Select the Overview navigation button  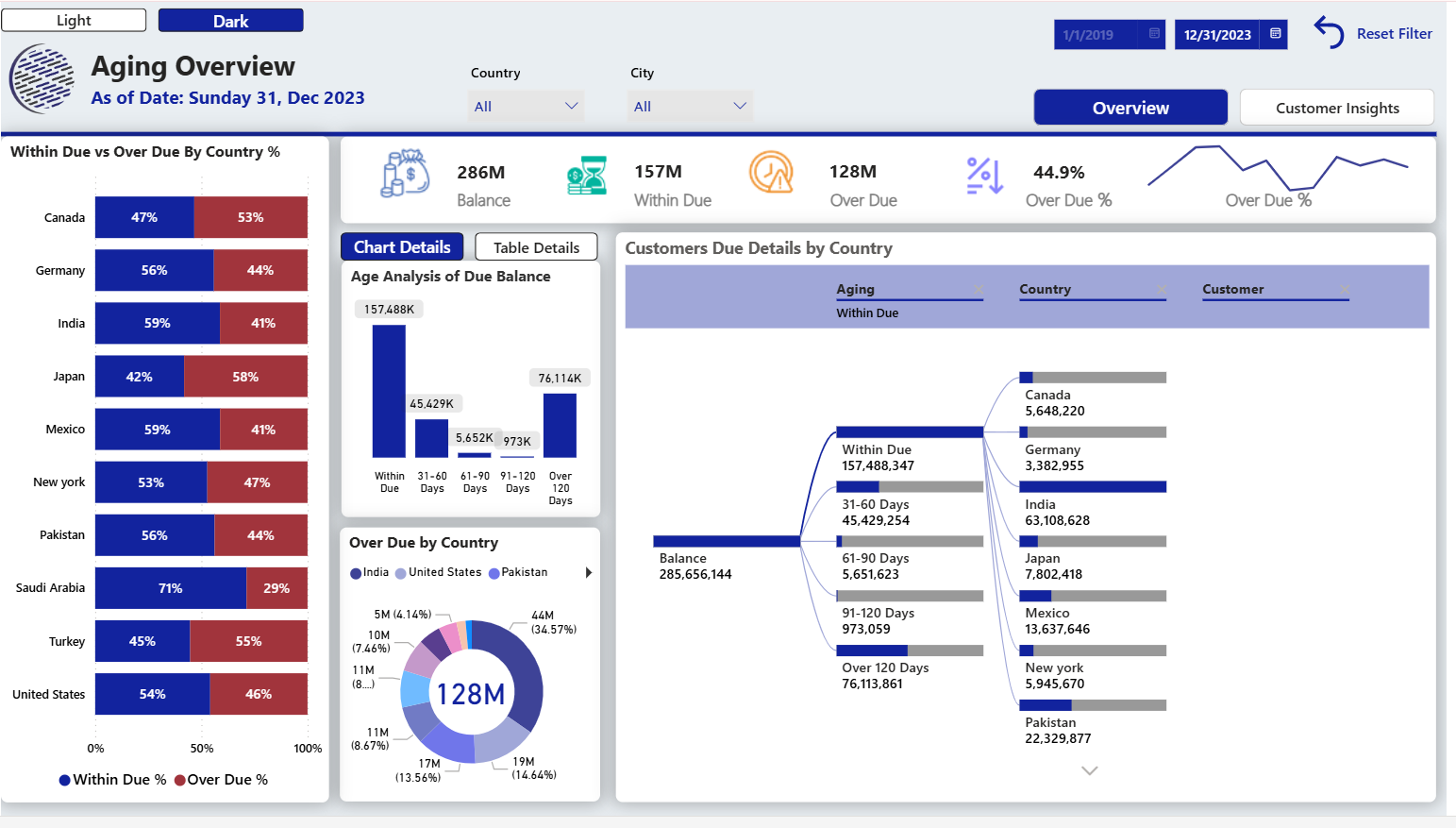point(1130,107)
